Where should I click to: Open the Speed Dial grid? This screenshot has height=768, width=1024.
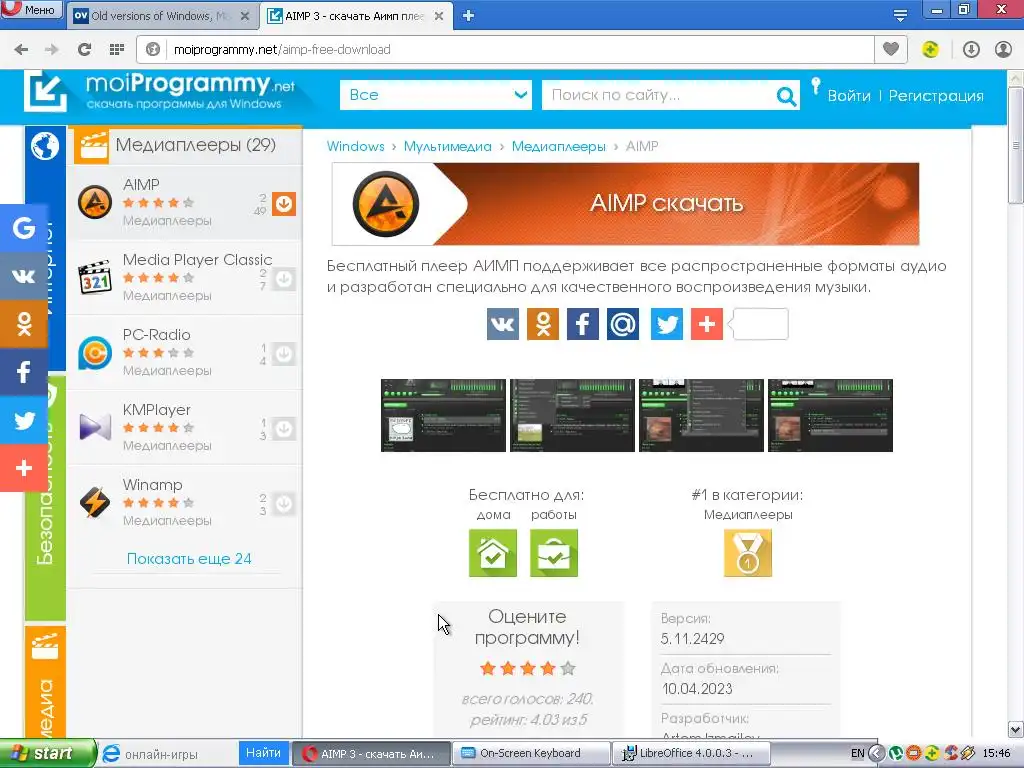pos(117,49)
